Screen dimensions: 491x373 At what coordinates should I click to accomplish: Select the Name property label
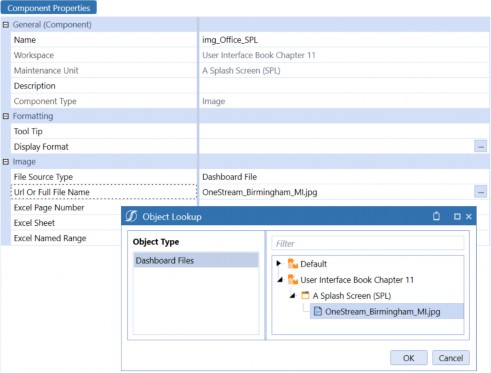click(25, 40)
